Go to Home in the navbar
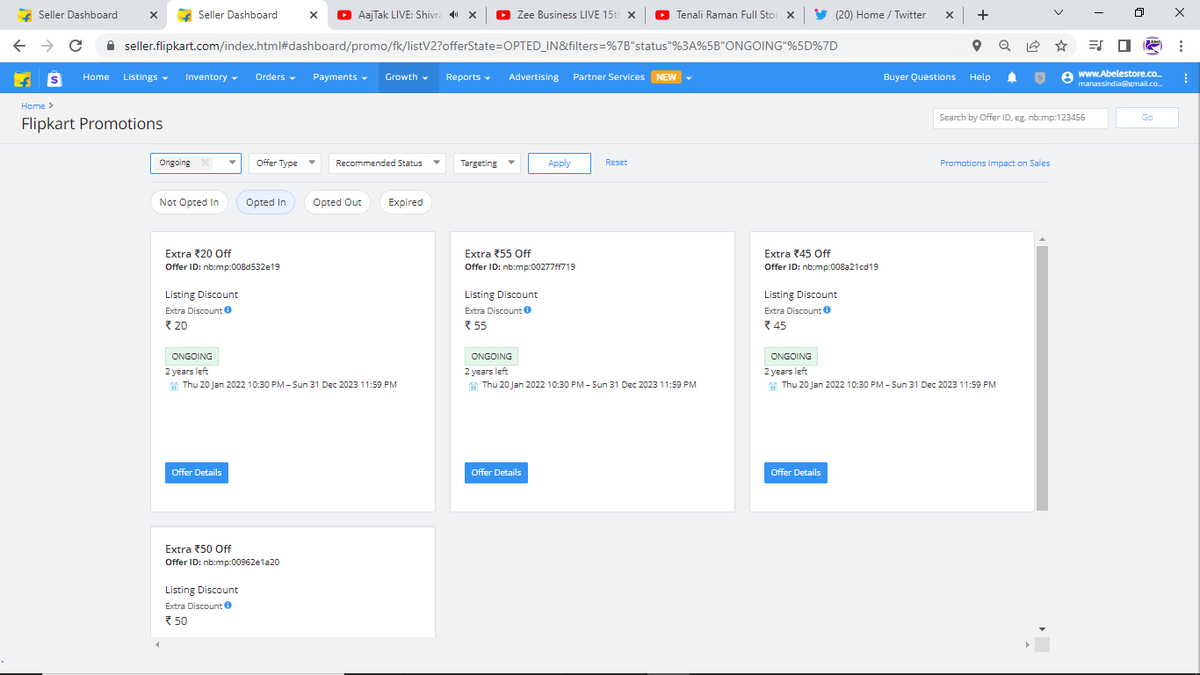This screenshot has width=1200, height=675. pyautogui.click(x=96, y=77)
